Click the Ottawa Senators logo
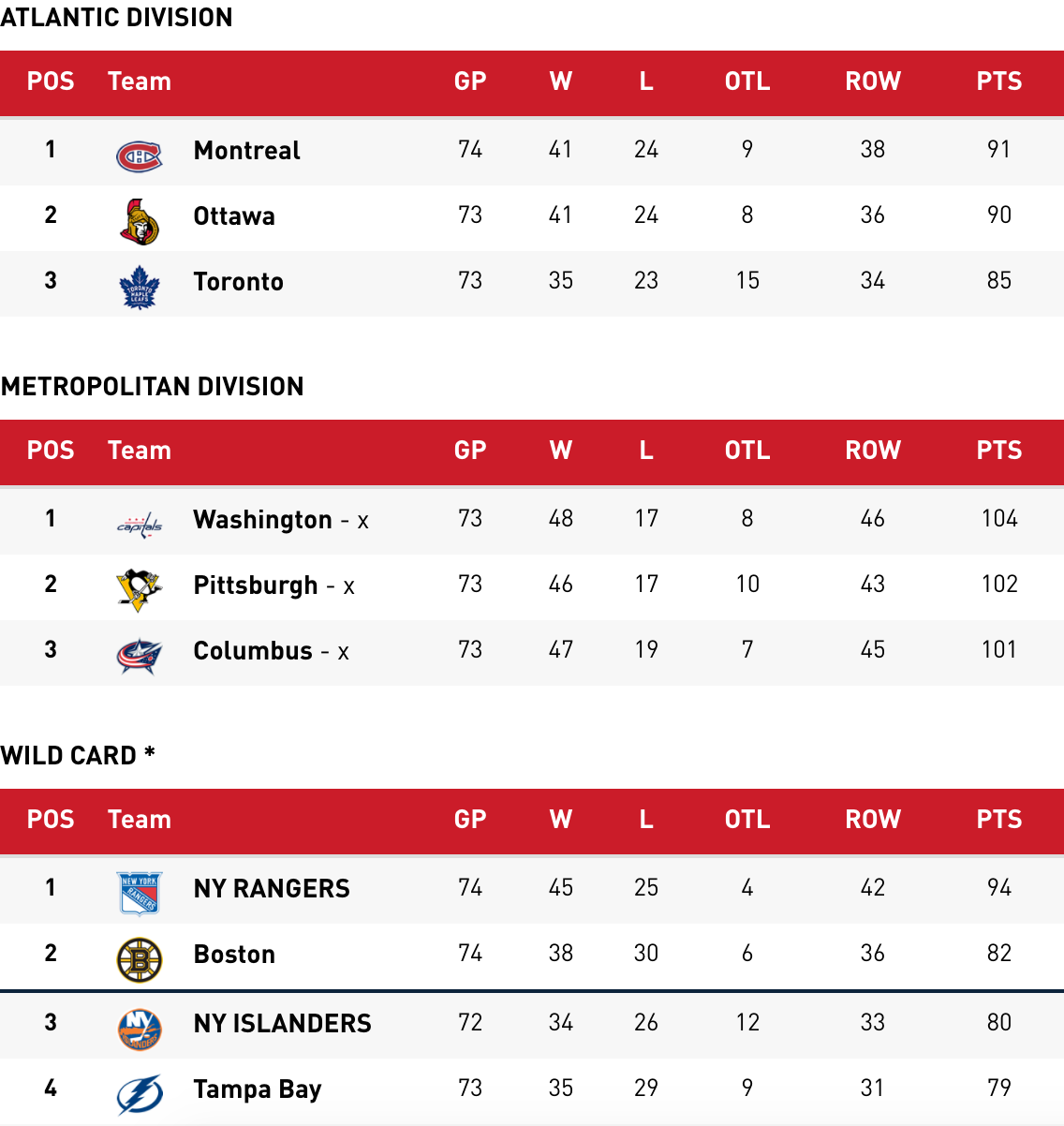This screenshot has height=1126, width=1064. (x=139, y=222)
